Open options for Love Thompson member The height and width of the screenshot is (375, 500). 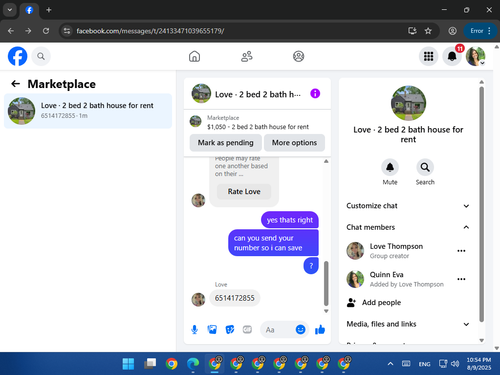pyautogui.click(x=461, y=251)
